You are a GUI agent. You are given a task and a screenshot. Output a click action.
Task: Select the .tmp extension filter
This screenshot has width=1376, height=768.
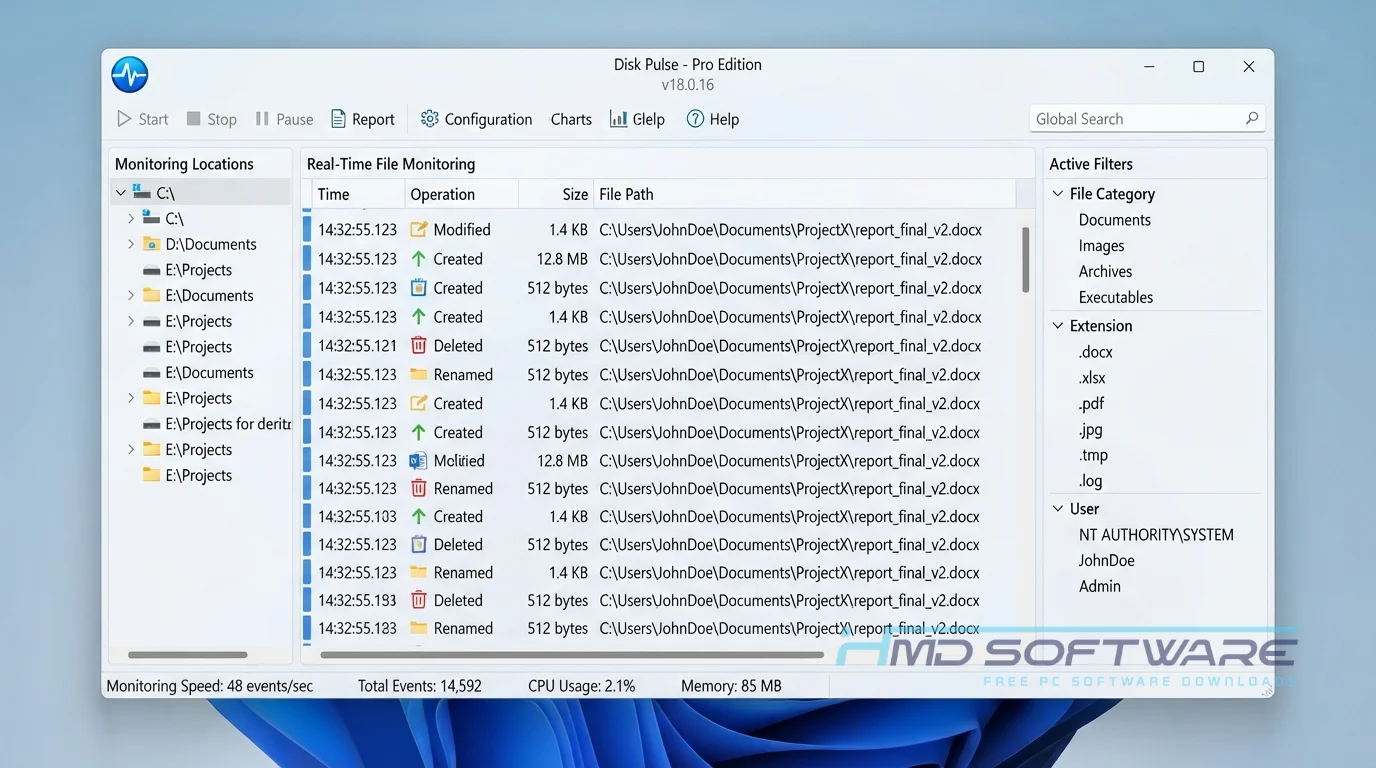pyautogui.click(x=1093, y=455)
